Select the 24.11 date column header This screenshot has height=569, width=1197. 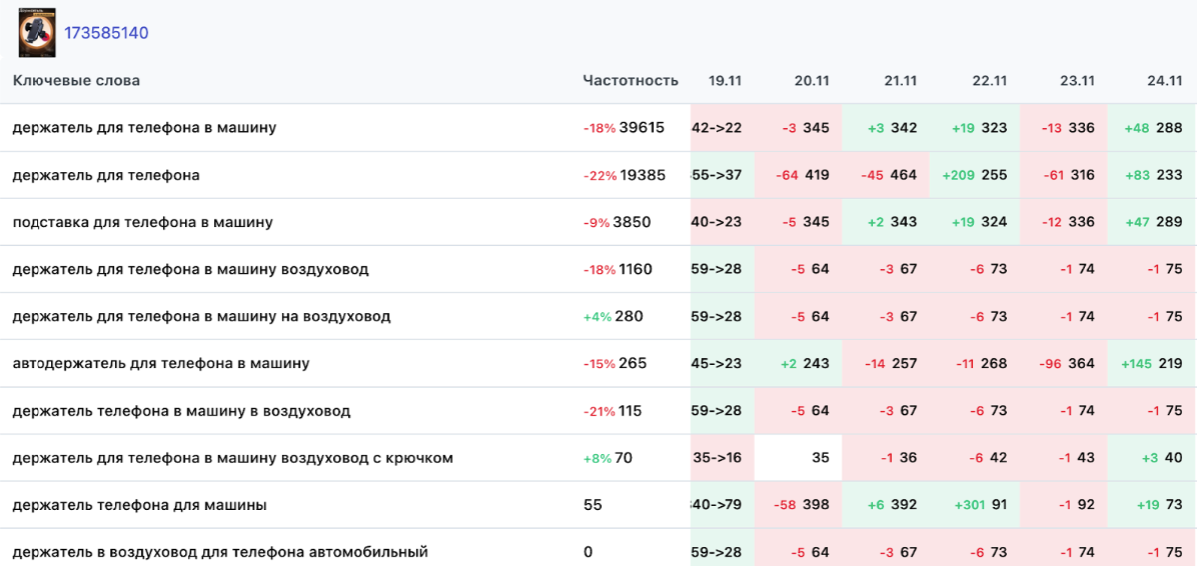click(x=1165, y=80)
